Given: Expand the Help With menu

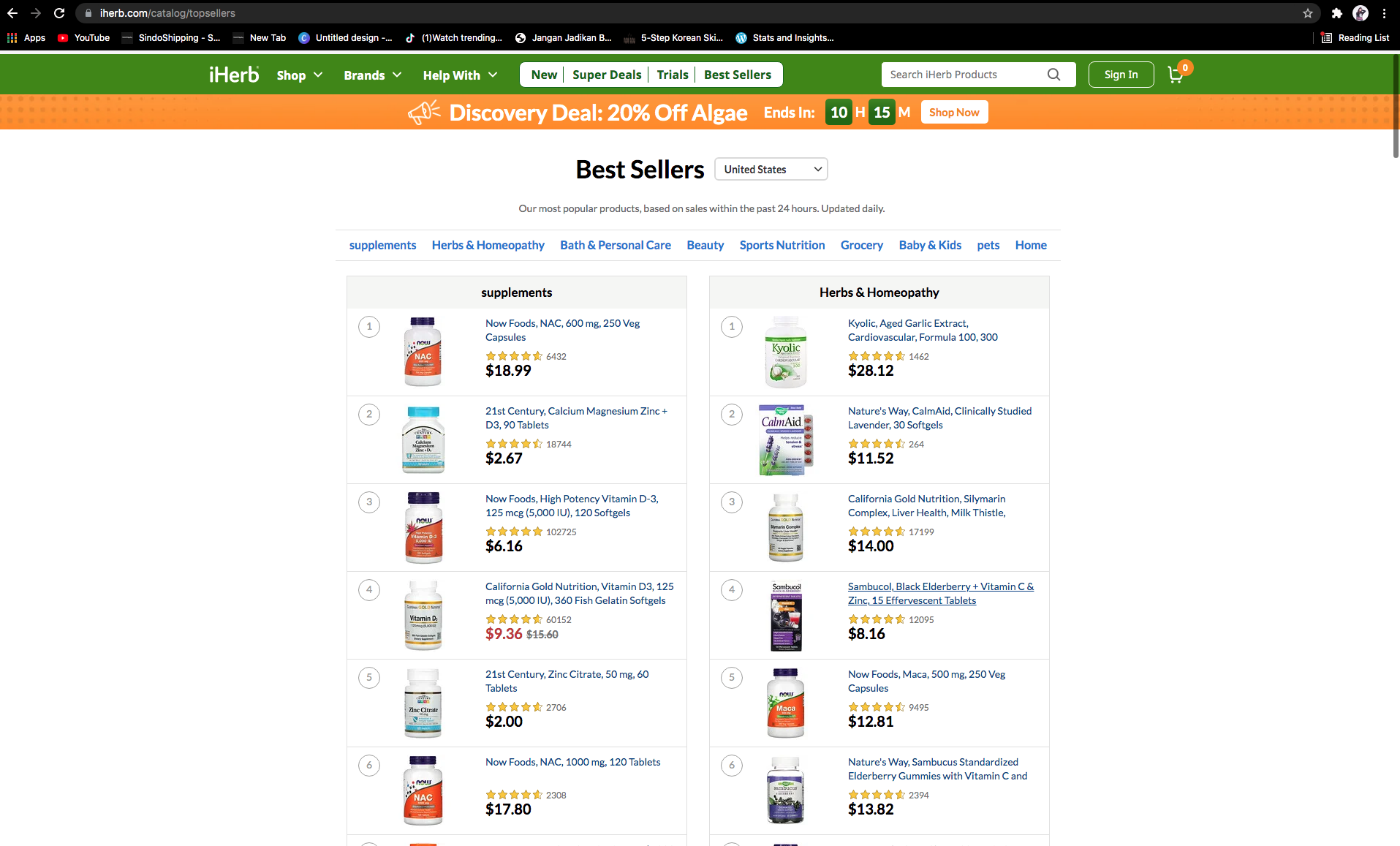Looking at the screenshot, I should tap(460, 75).
